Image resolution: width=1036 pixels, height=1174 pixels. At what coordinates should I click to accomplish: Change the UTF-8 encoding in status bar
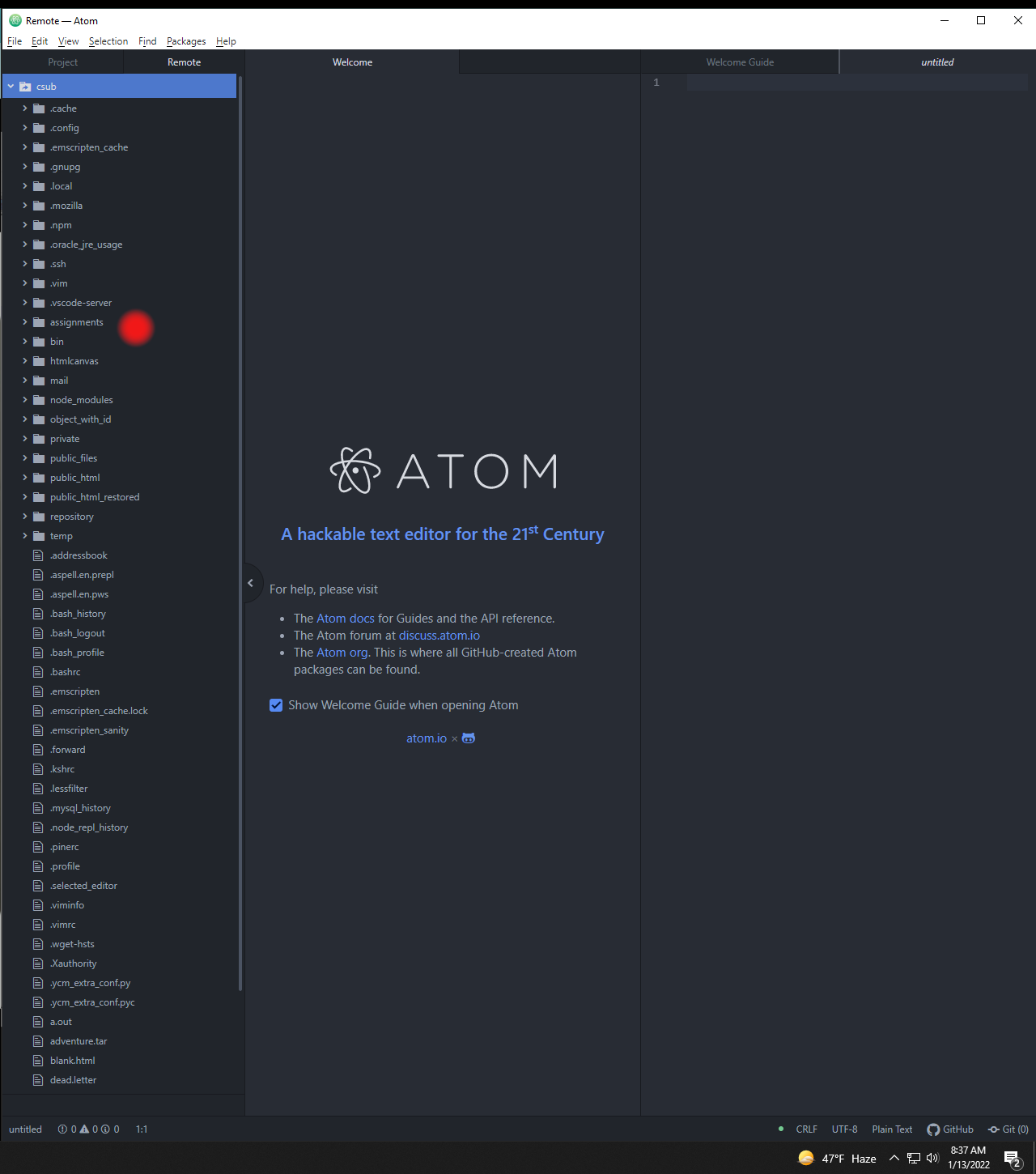[x=844, y=1129]
